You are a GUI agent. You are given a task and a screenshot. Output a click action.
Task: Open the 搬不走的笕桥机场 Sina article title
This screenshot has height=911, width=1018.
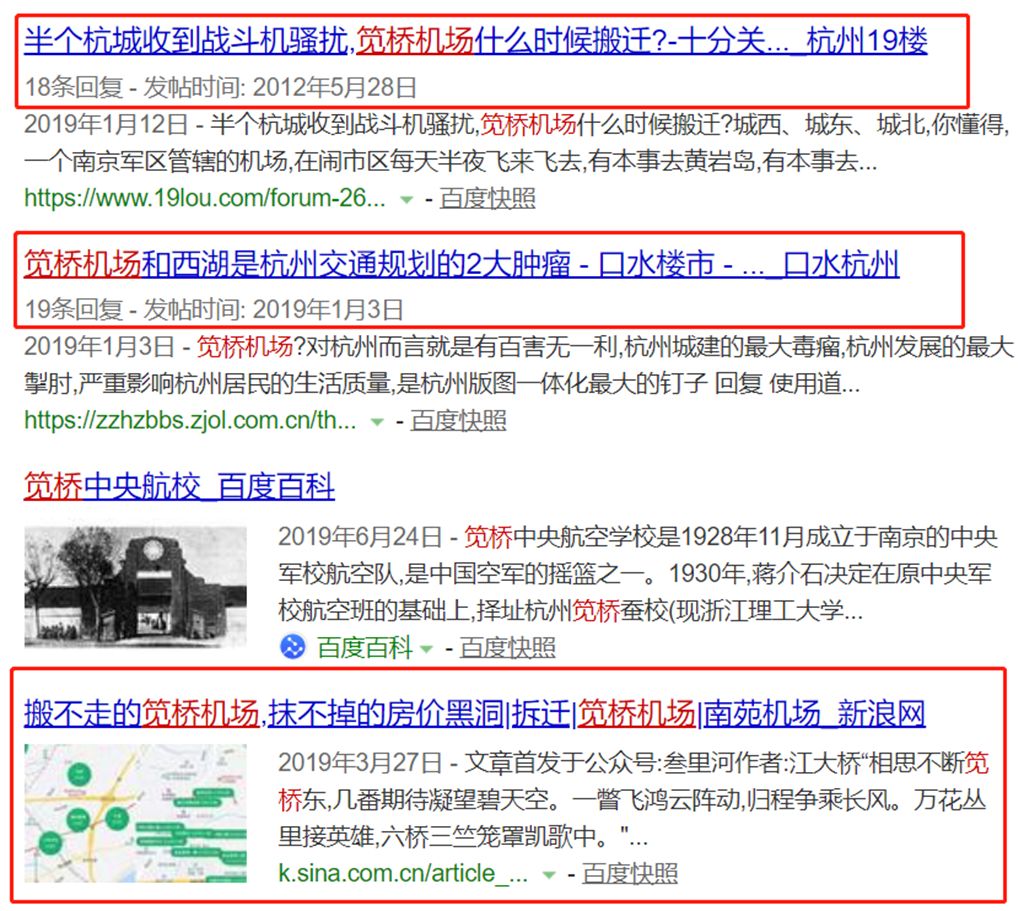(474, 714)
